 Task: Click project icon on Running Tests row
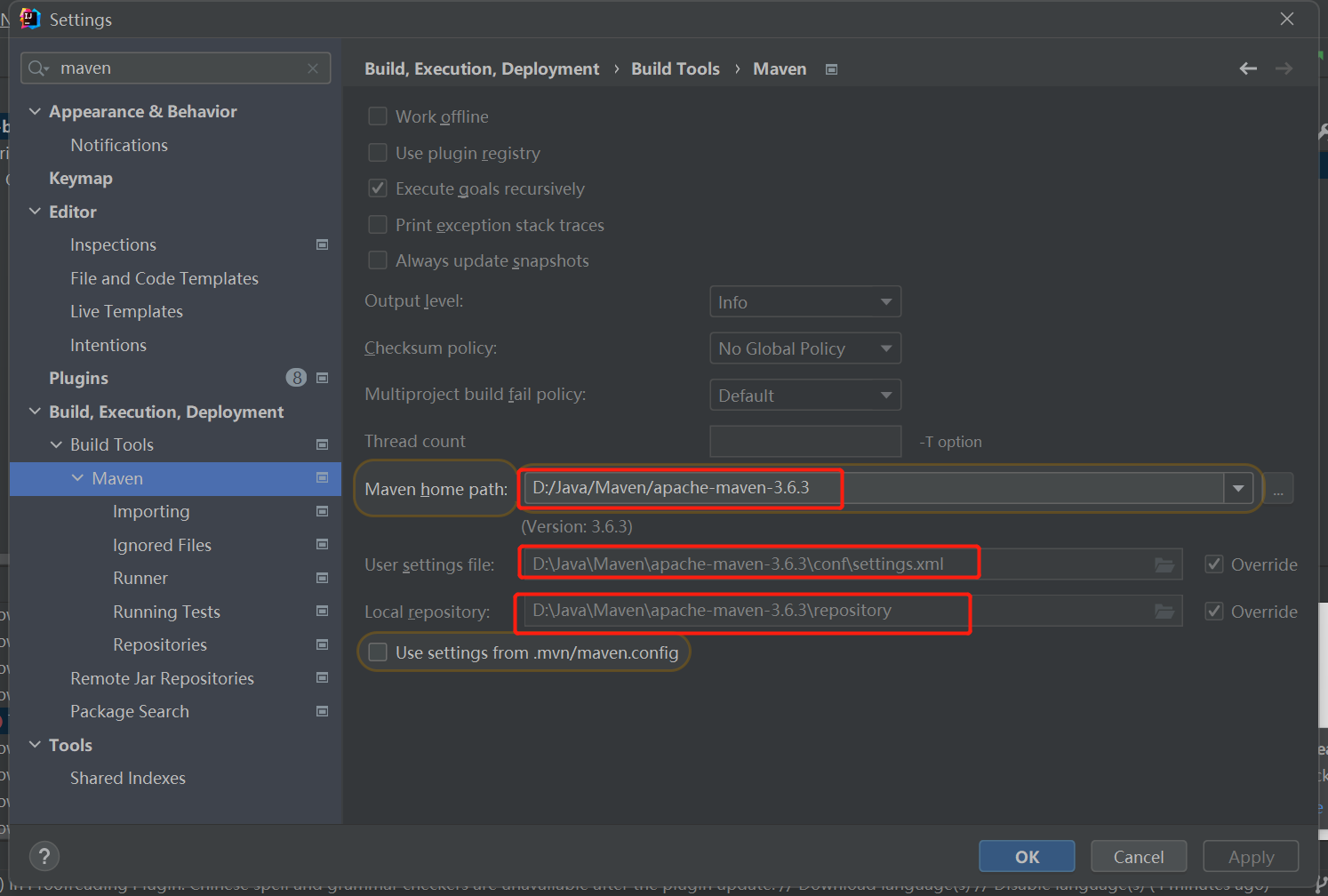tap(323, 612)
